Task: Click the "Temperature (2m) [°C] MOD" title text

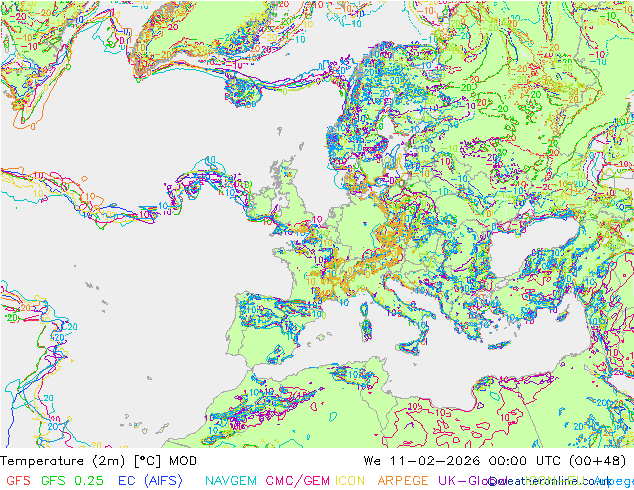Action: (x=99, y=461)
